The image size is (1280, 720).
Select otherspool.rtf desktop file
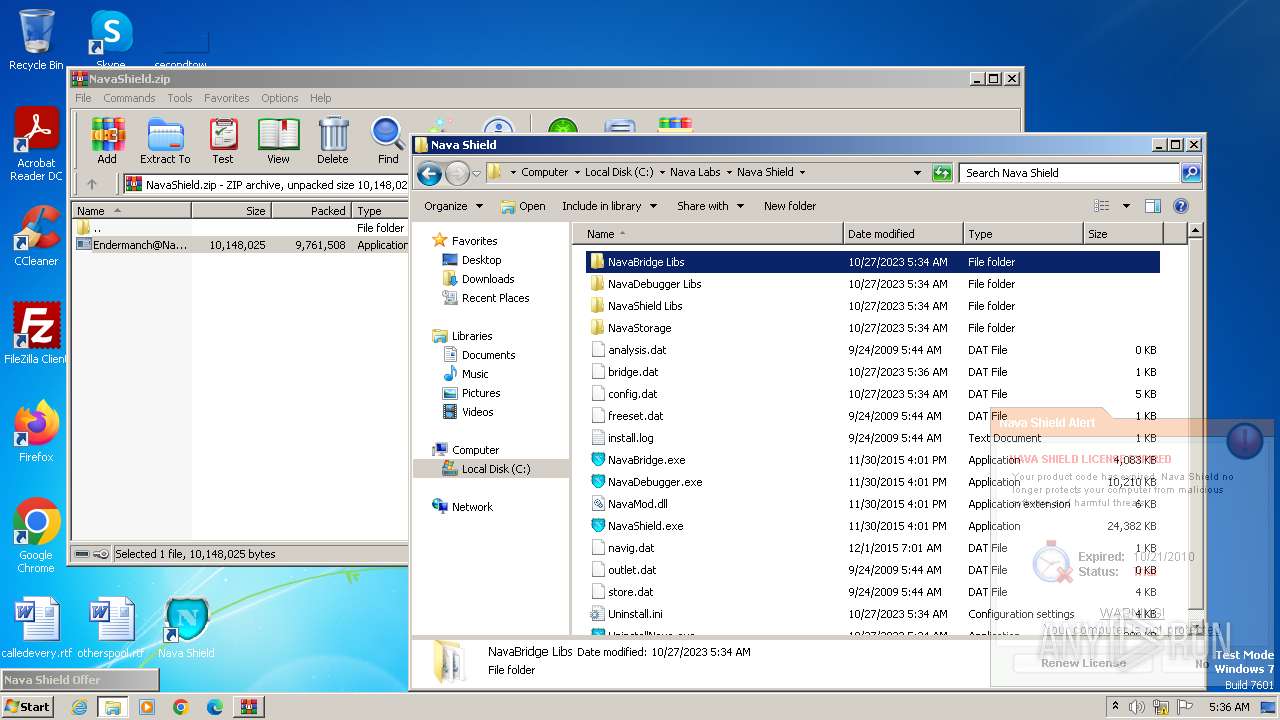point(111,628)
